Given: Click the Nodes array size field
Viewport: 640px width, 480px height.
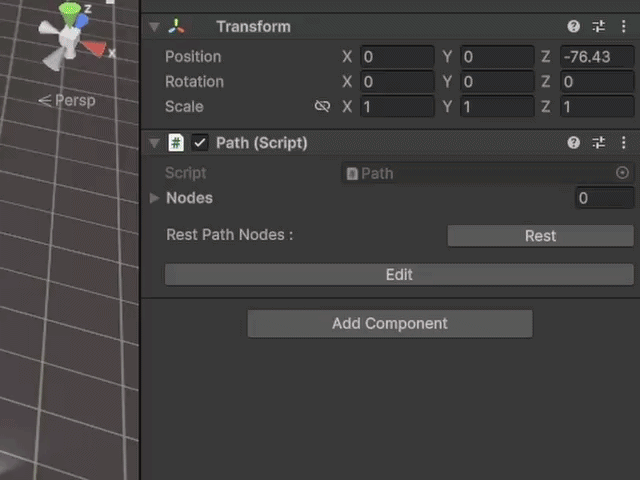Looking at the screenshot, I should point(604,198).
